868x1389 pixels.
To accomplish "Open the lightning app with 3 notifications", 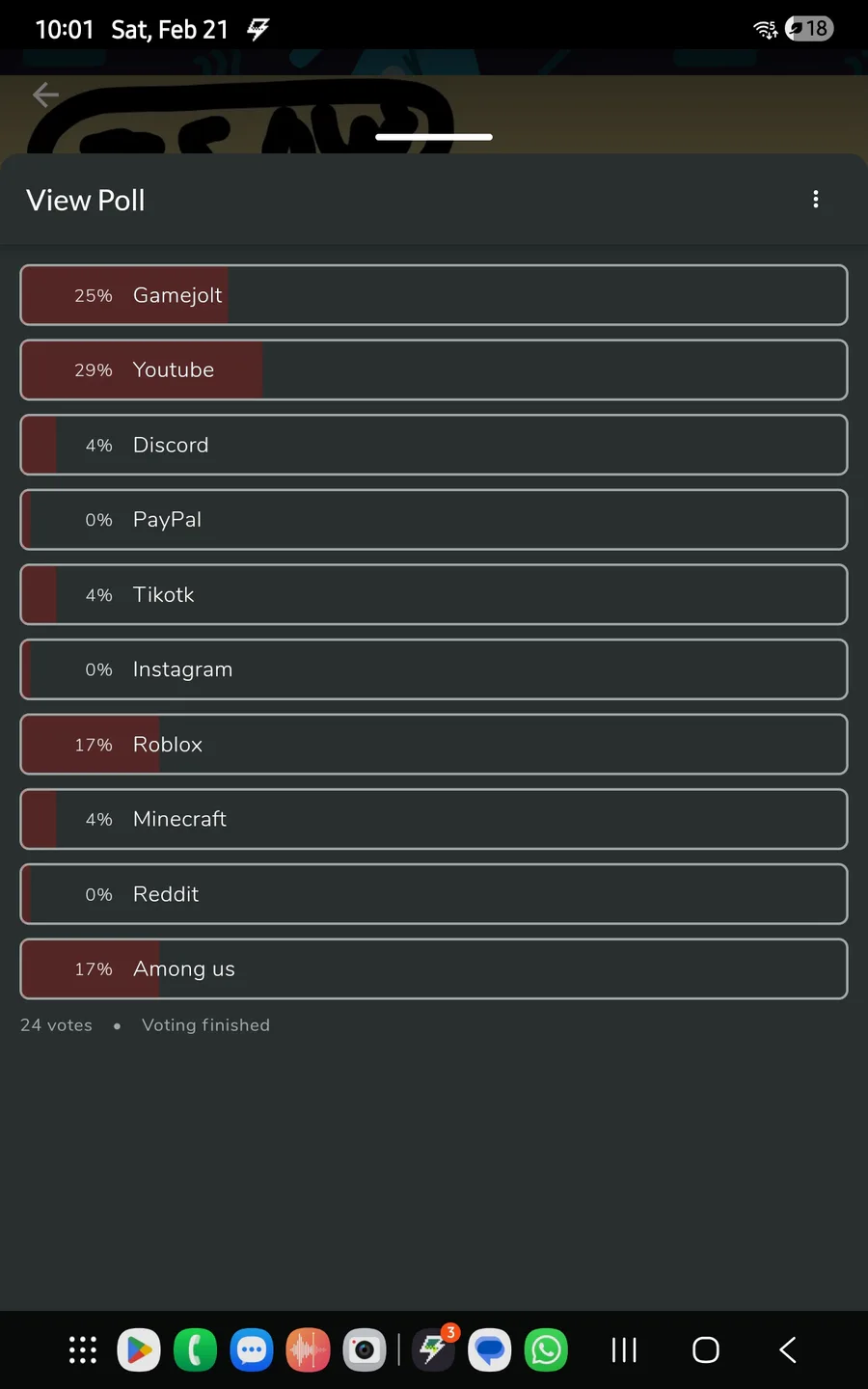I will coord(433,1349).
